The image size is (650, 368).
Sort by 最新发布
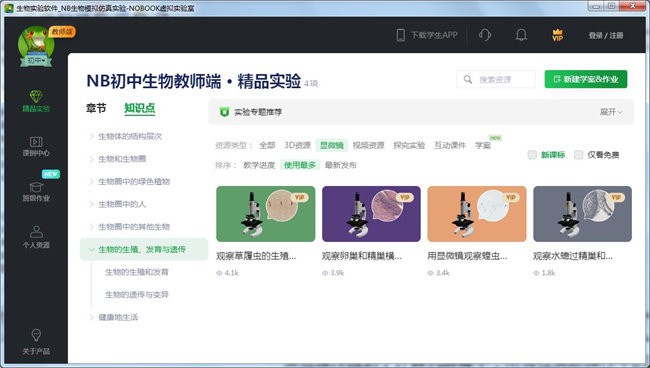(x=340, y=165)
